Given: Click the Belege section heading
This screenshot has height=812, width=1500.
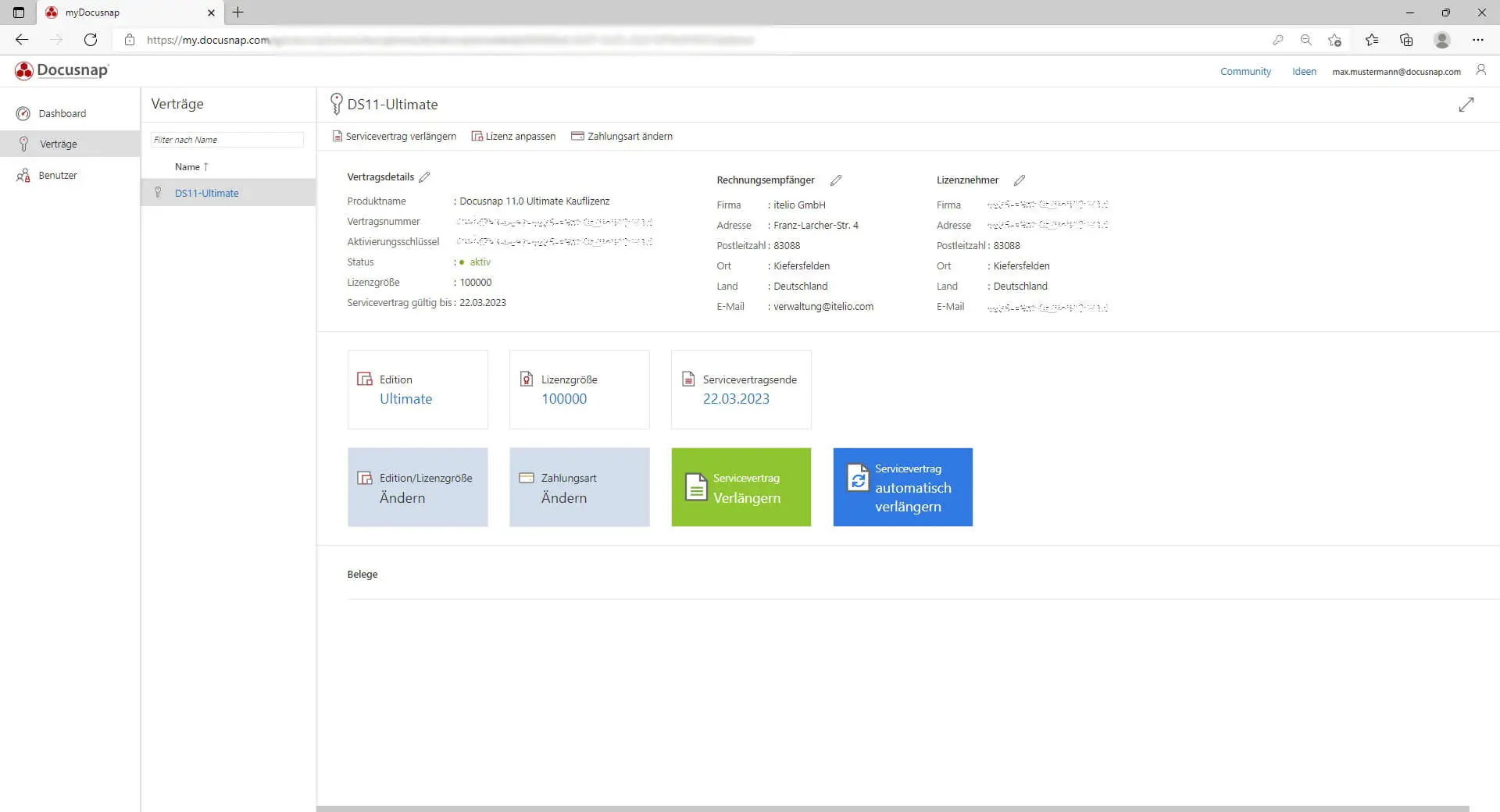Looking at the screenshot, I should click(362, 575).
